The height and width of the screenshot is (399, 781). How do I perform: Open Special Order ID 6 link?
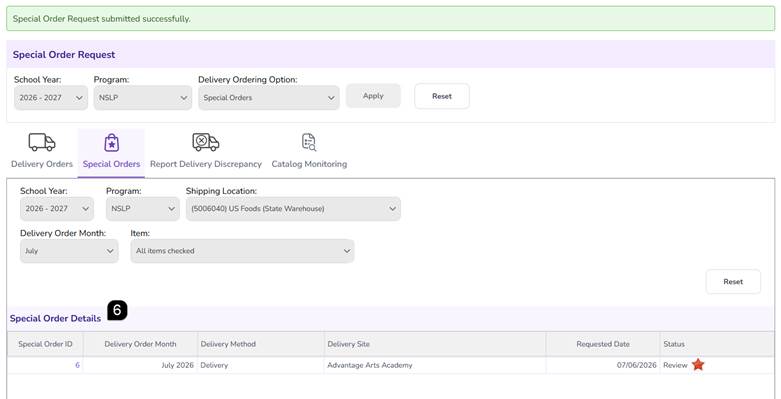click(x=77, y=365)
